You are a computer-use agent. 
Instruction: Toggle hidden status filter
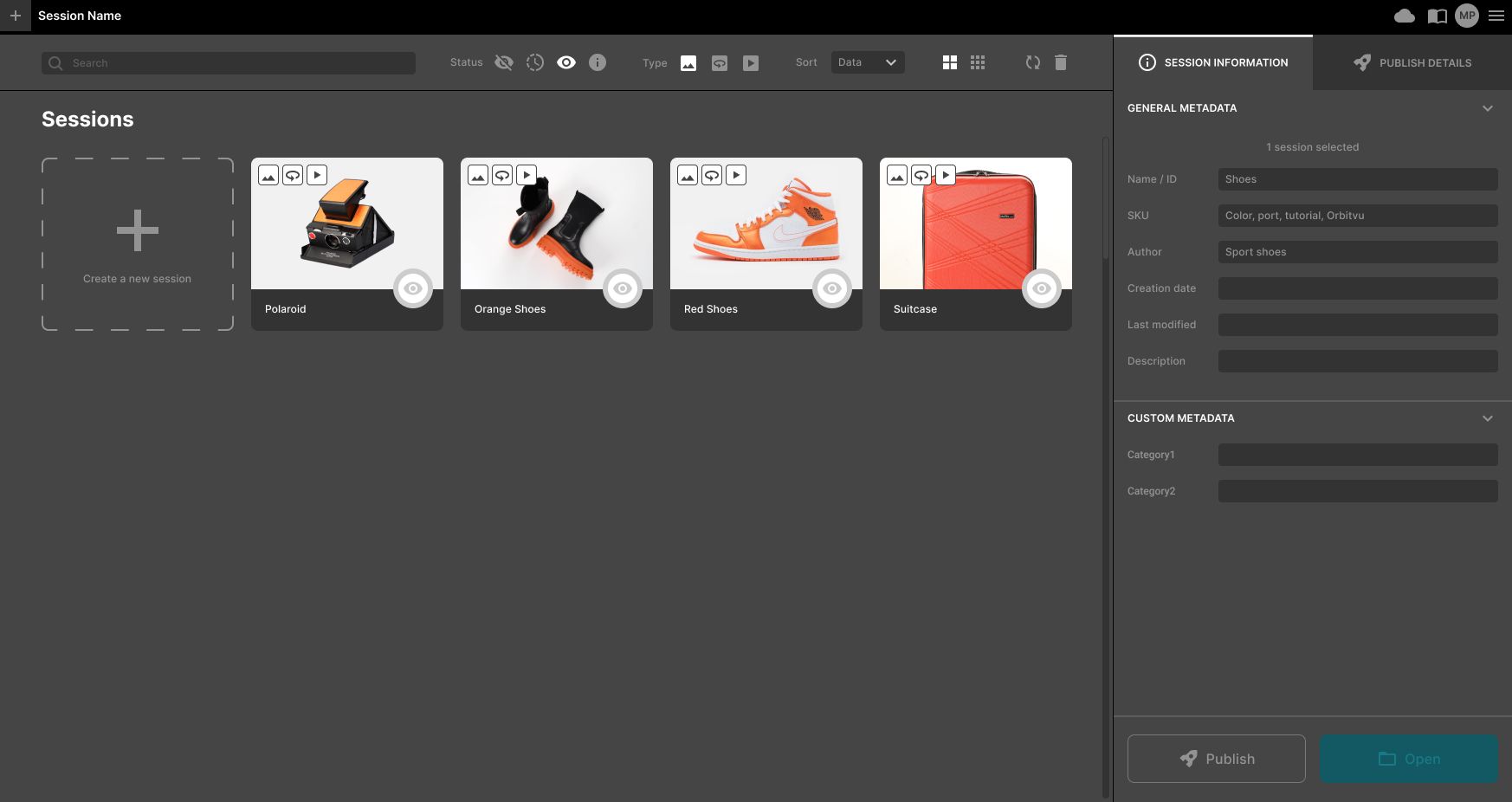tap(504, 62)
